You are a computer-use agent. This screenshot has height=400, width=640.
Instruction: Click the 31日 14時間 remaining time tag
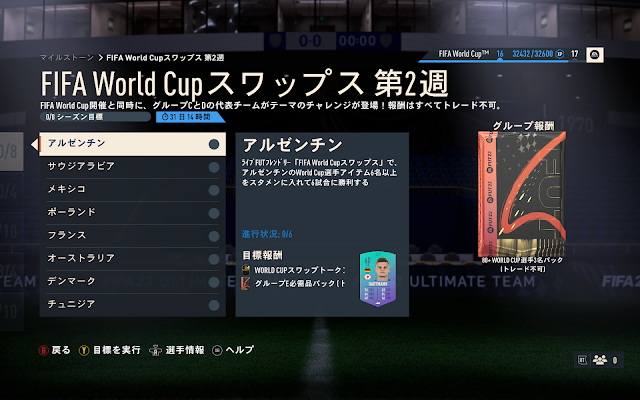190,117
